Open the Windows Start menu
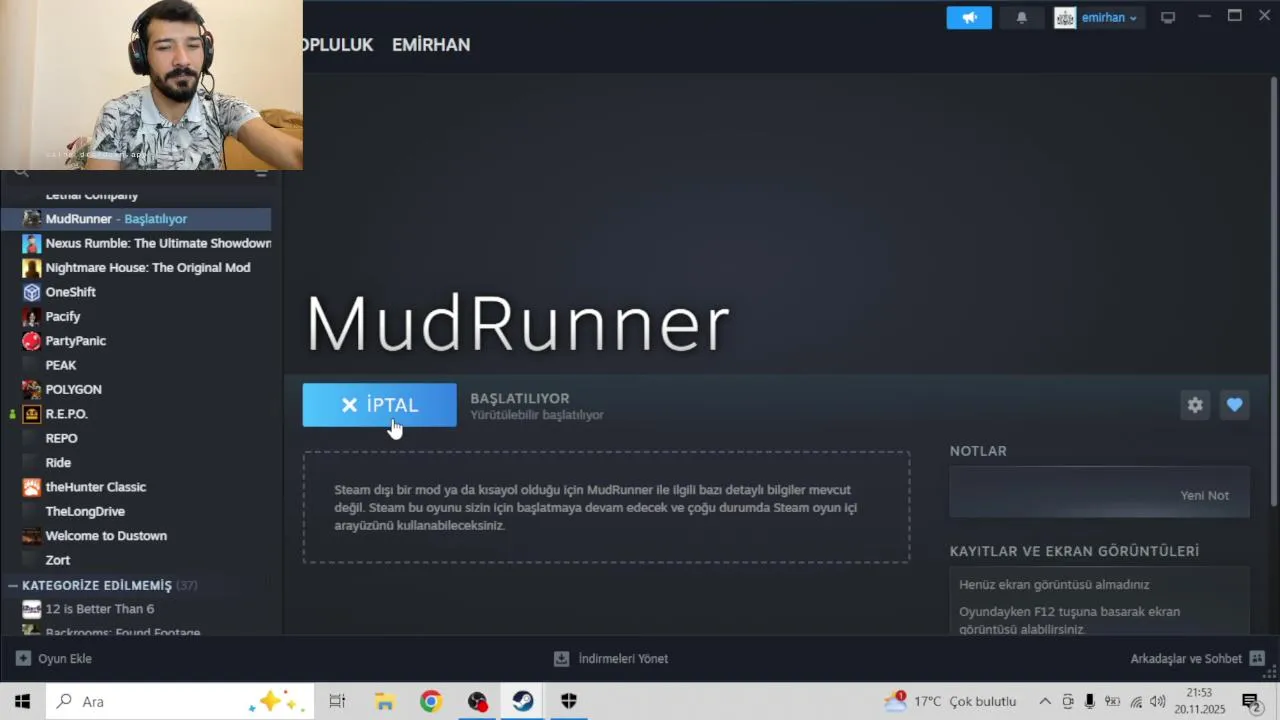Image resolution: width=1280 pixels, height=720 pixels. (x=22, y=701)
